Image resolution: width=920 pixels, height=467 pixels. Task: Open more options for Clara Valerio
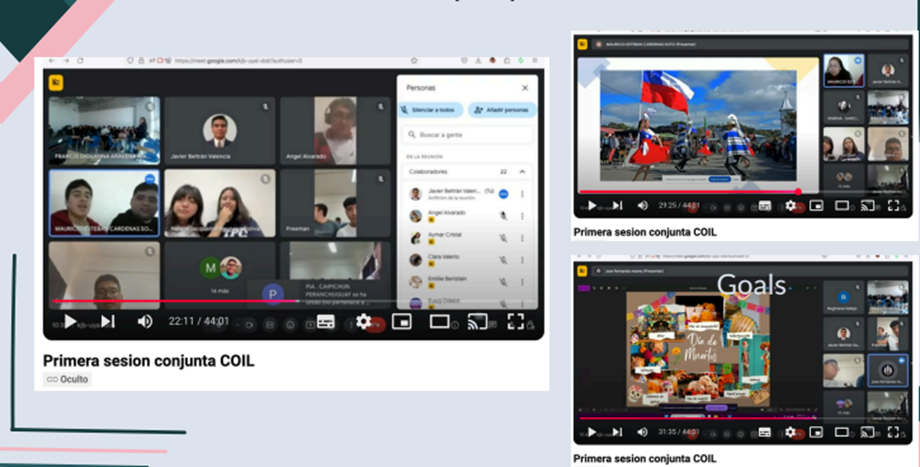(522, 259)
